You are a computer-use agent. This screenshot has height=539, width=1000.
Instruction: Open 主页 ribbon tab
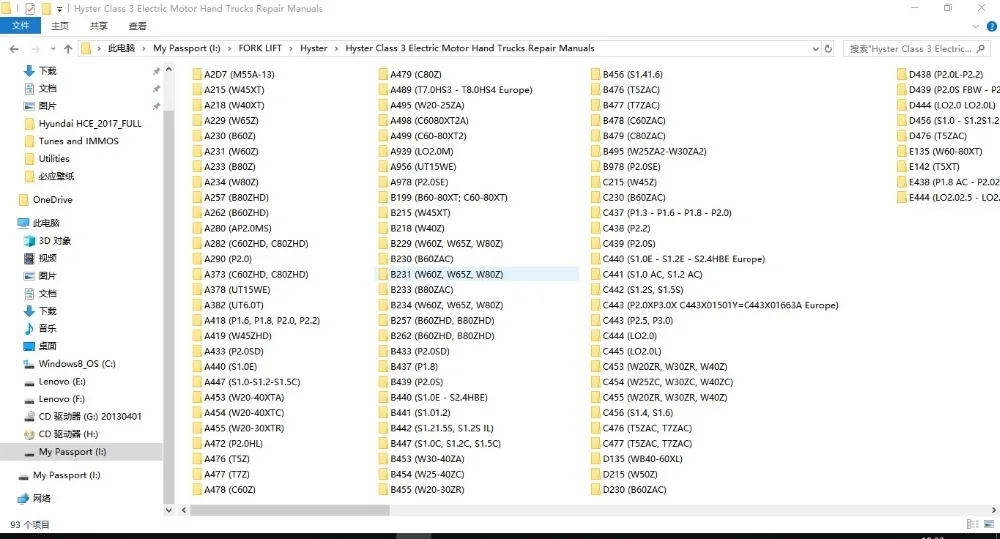click(x=60, y=26)
